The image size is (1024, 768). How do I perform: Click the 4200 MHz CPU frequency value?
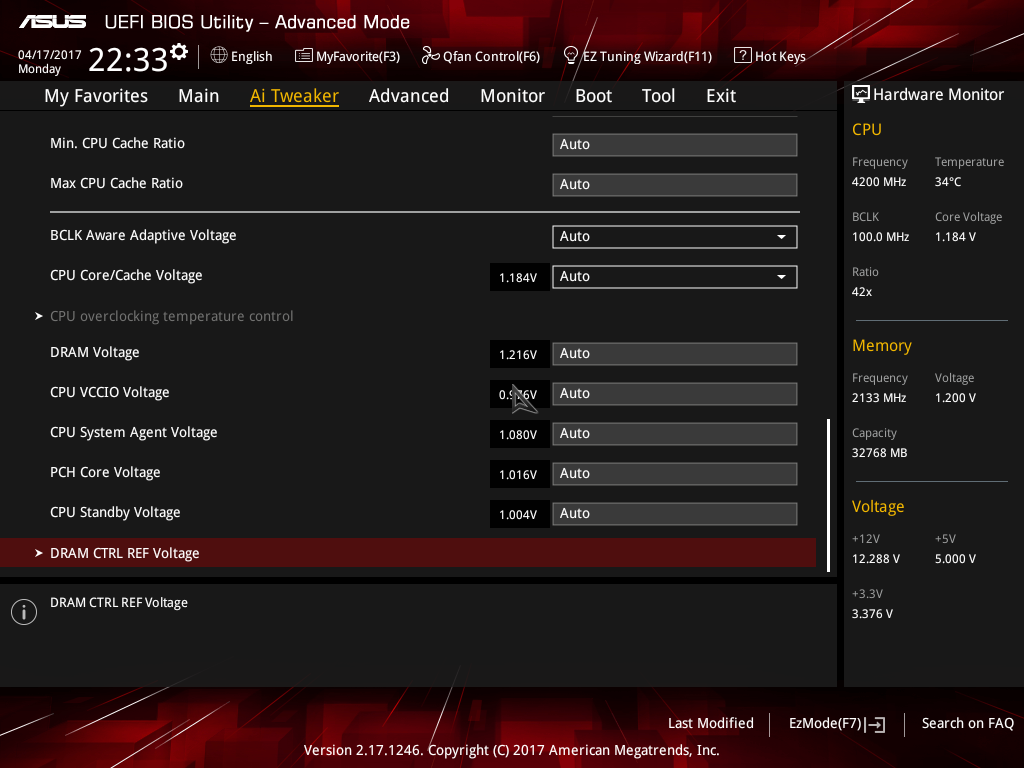(x=879, y=182)
